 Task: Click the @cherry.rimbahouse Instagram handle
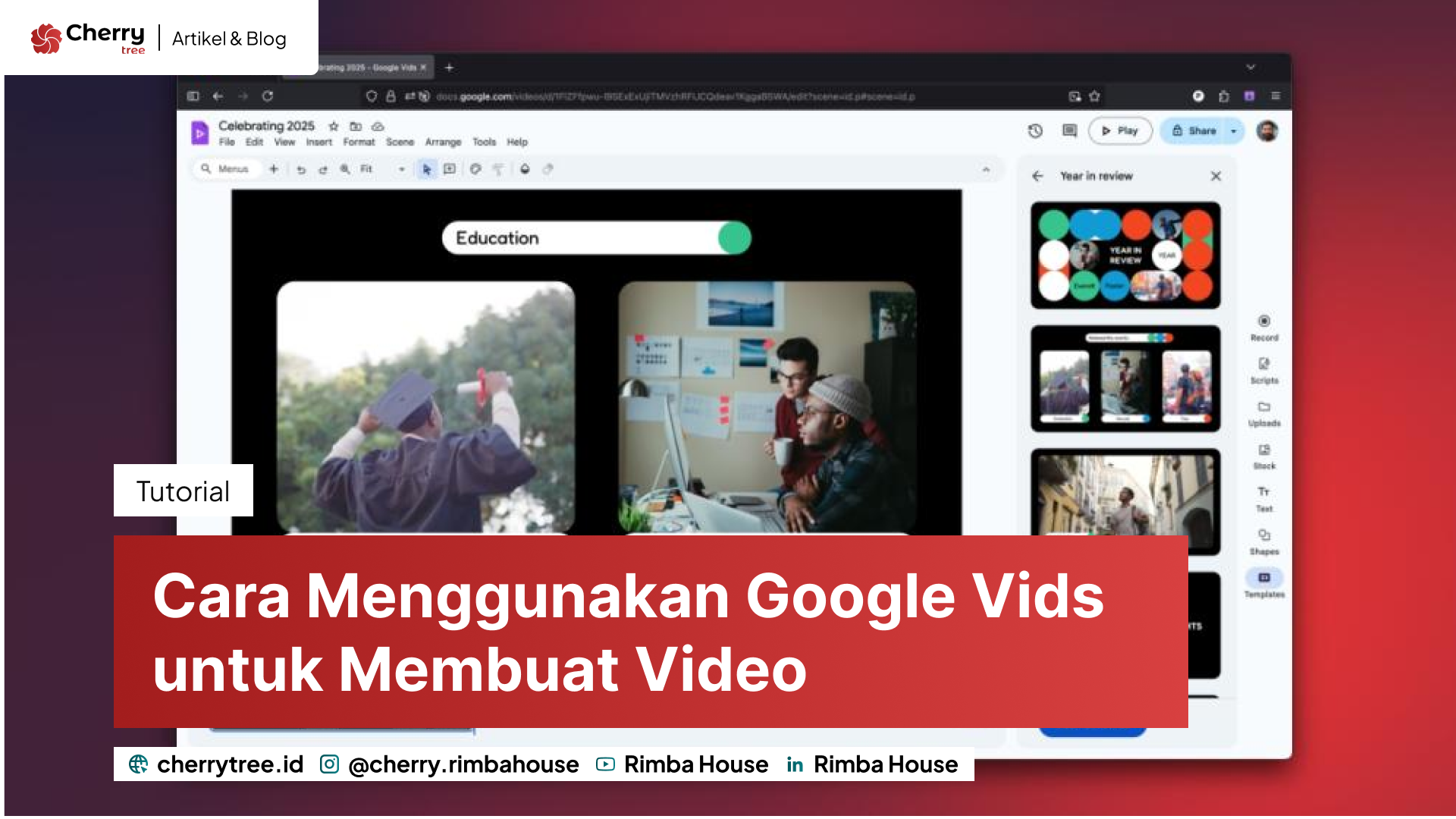click(463, 764)
